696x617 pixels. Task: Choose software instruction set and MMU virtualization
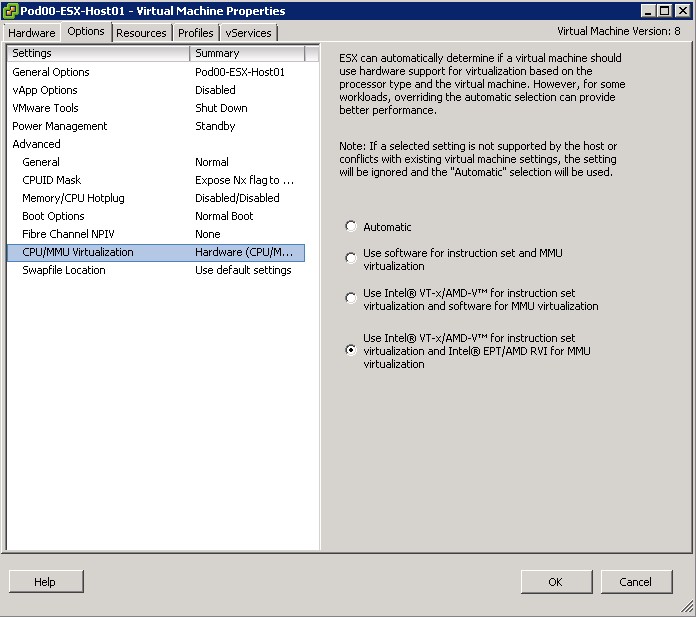[x=351, y=258]
